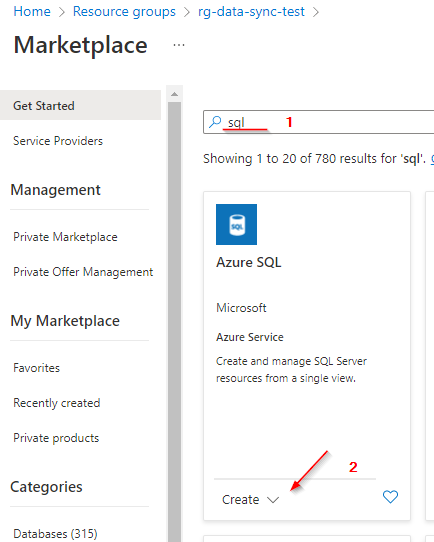Filter by Databases (315) category
The height and width of the screenshot is (542, 434).
(x=55, y=534)
